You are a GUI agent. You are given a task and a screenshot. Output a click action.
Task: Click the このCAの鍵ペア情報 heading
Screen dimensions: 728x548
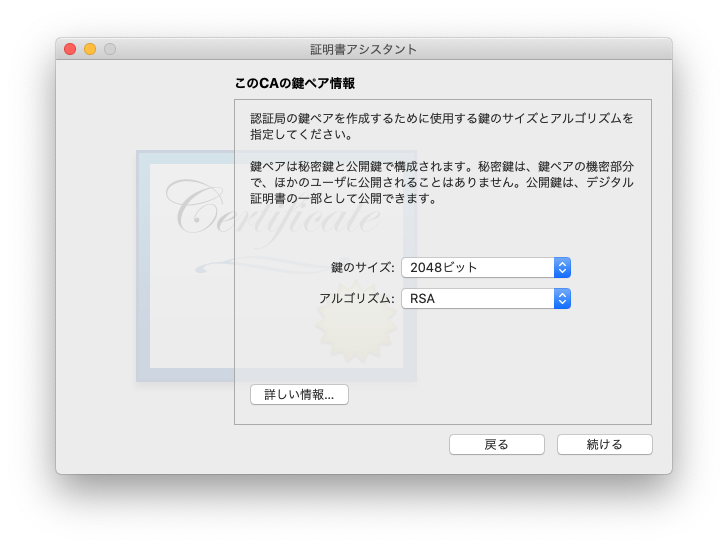click(295, 84)
